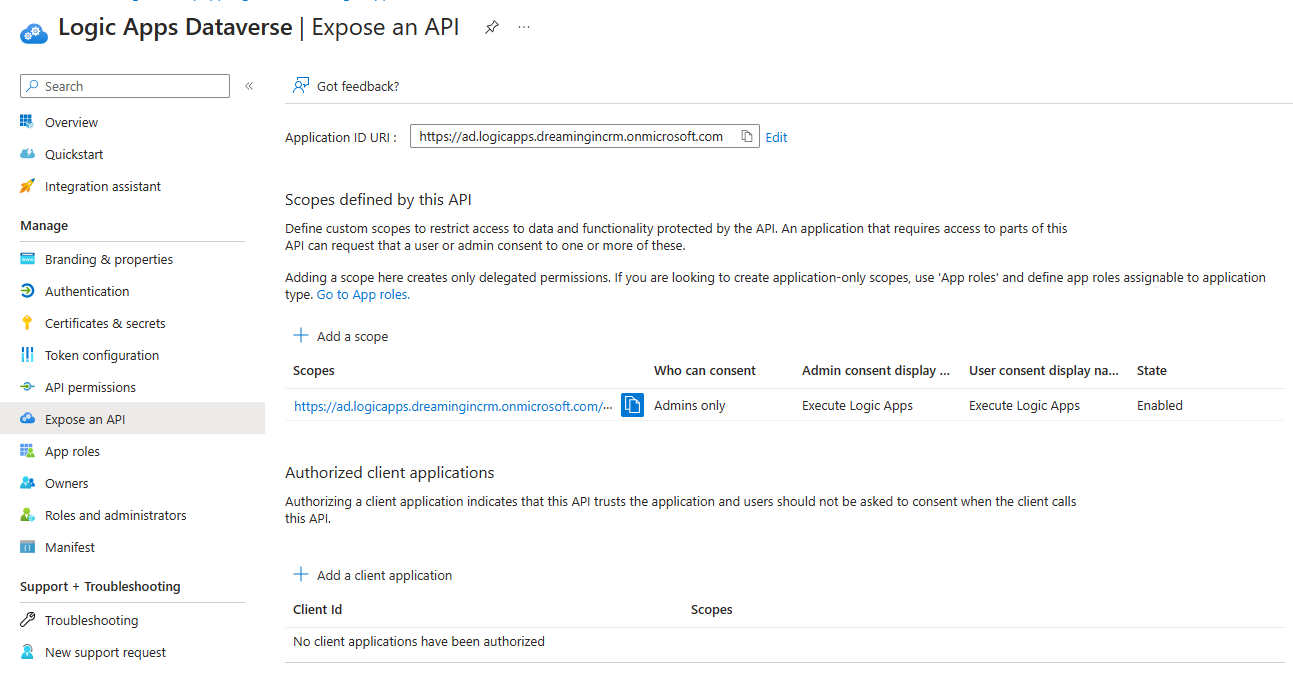
Task: Click the Token configuration bars icon
Action: pos(27,355)
